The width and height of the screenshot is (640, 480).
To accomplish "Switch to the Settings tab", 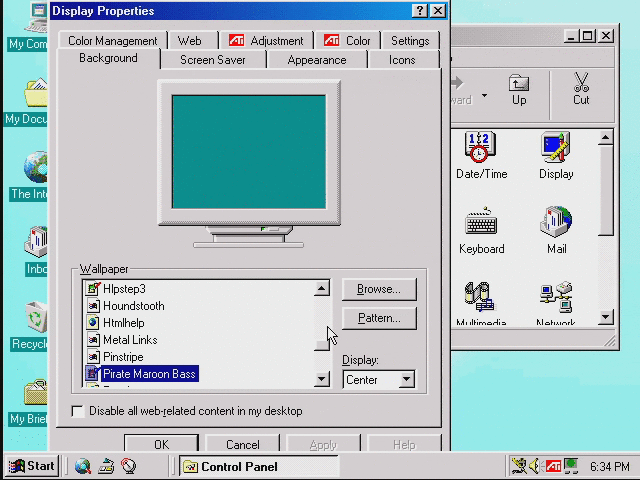I will [x=410, y=41].
